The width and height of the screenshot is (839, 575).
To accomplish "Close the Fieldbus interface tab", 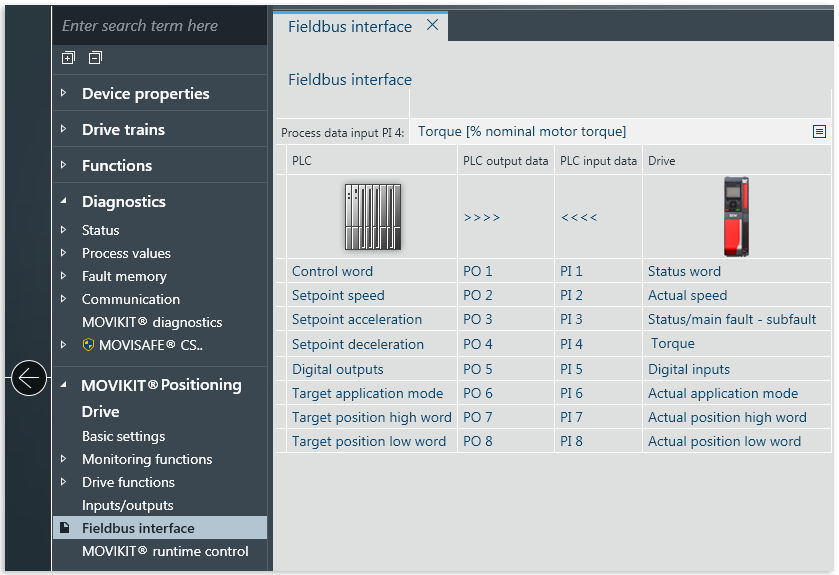I will [x=432, y=26].
